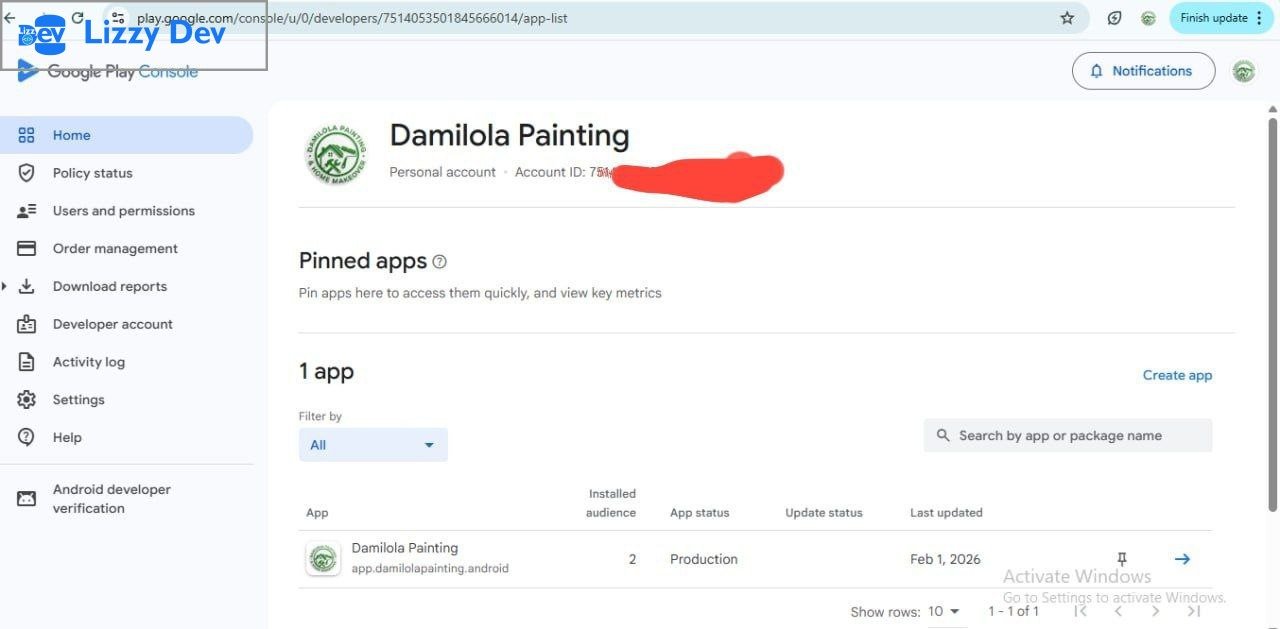Open the site information icon in address bar
Image resolution: width=1280 pixels, height=629 pixels.
pyautogui.click(x=117, y=18)
